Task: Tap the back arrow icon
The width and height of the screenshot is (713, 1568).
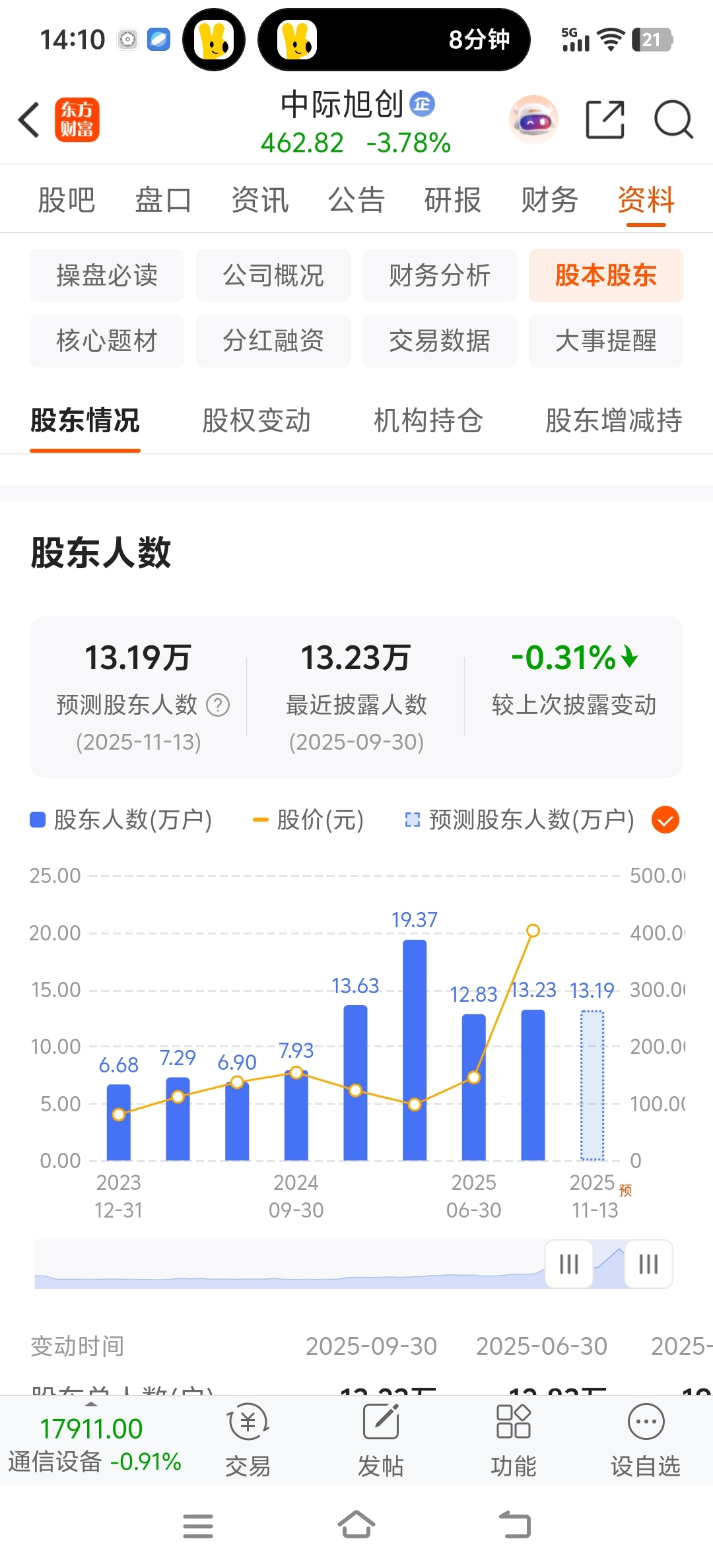Action: tap(29, 119)
